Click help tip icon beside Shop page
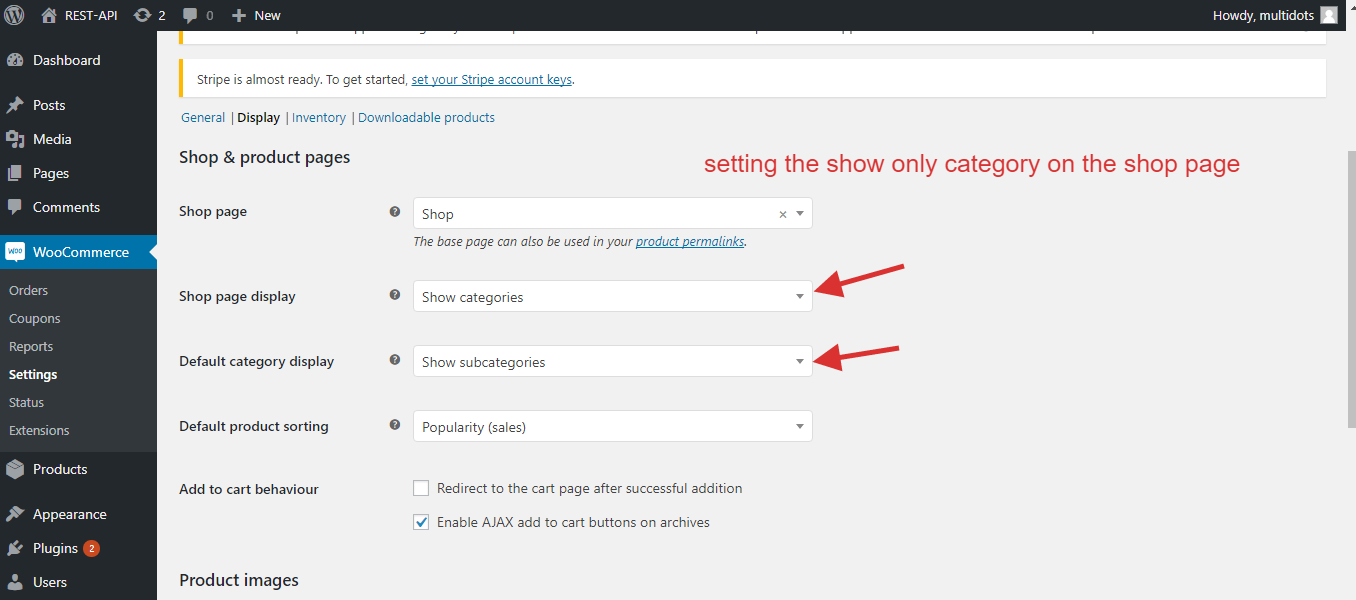 394,212
